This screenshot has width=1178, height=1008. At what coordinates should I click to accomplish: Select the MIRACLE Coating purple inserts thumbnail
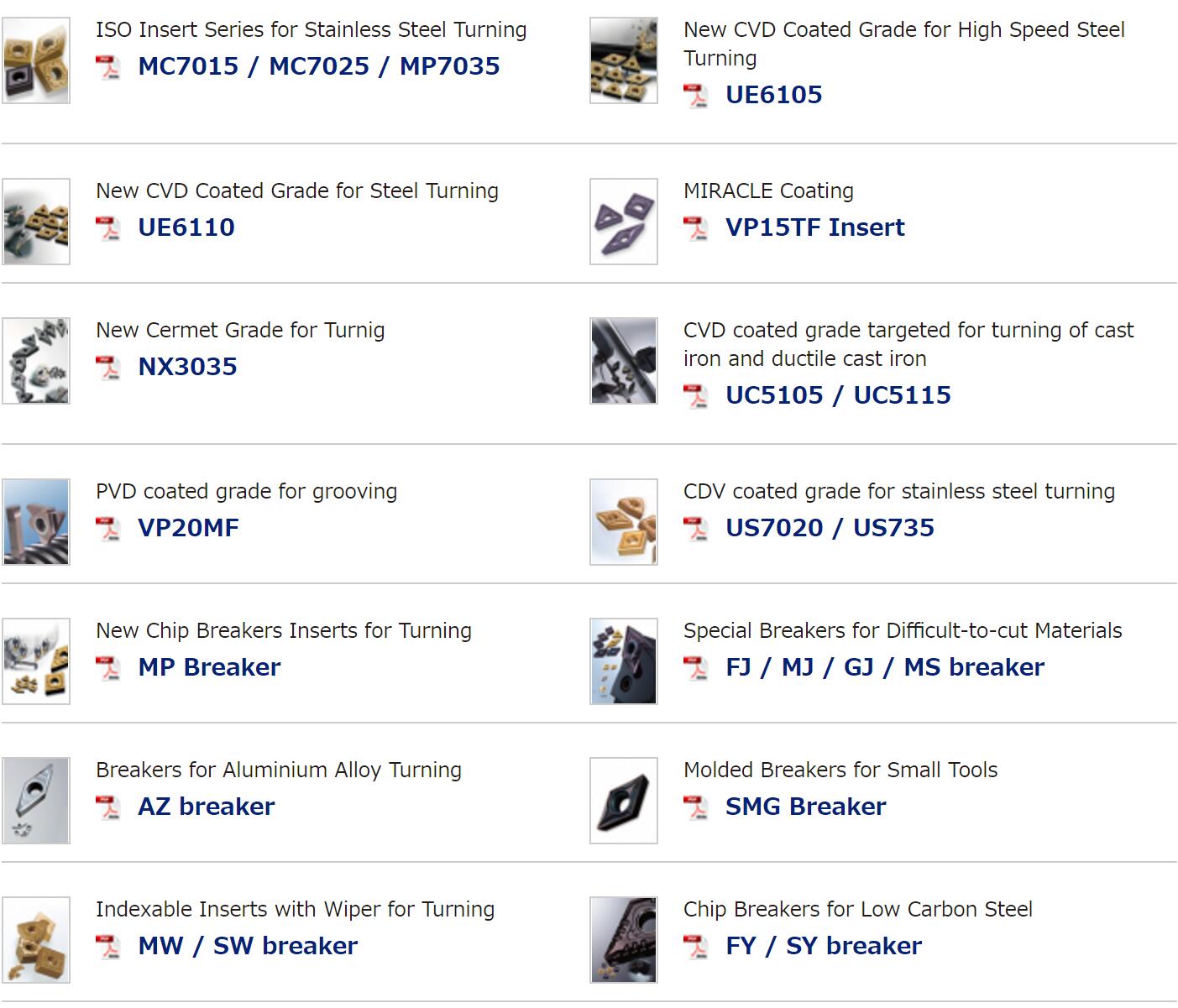tap(624, 222)
